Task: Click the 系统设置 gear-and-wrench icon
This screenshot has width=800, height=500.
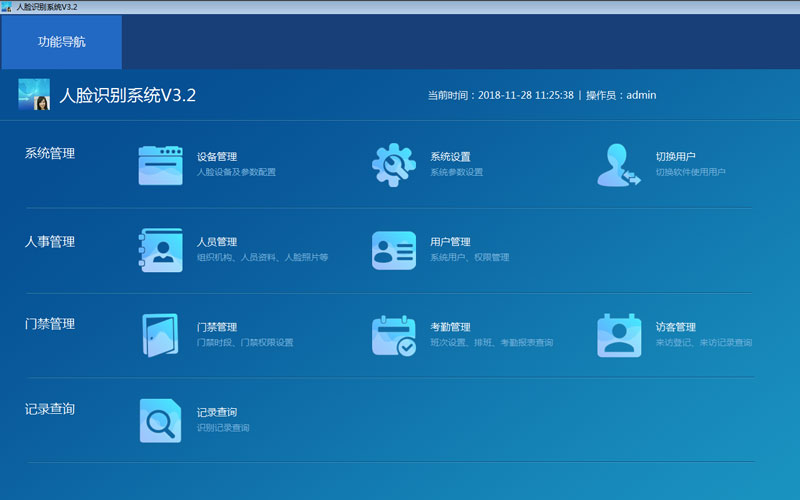Action: tap(393, 165)
